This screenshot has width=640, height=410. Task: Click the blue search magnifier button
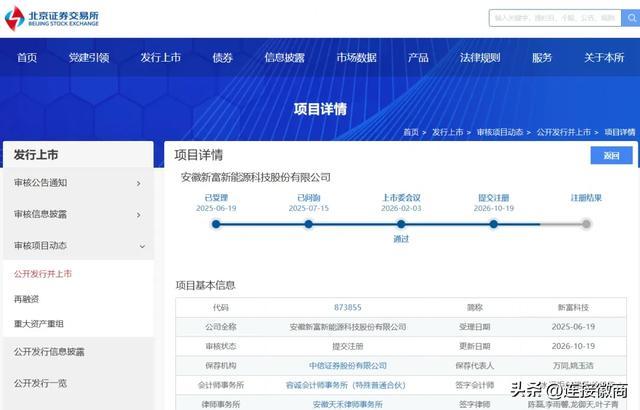point(631,18)
